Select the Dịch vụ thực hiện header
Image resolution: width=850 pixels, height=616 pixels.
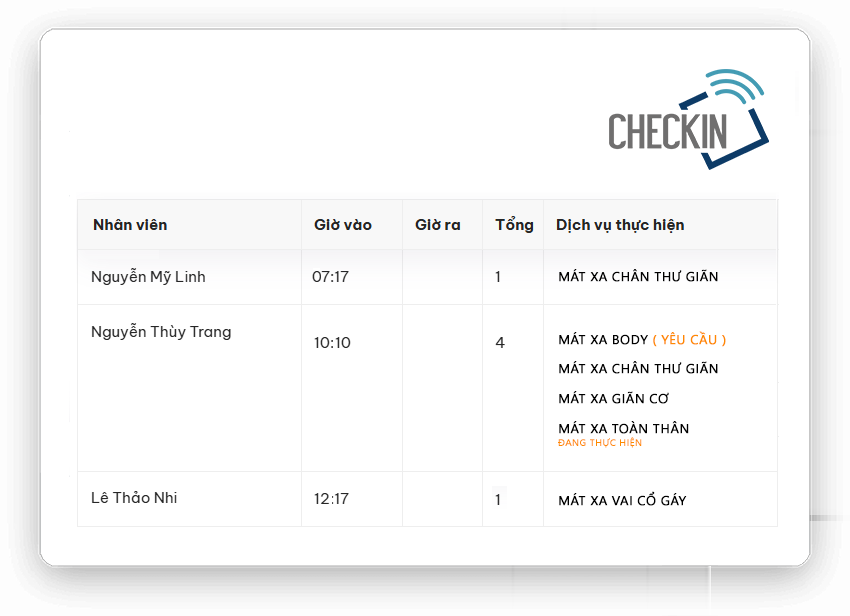(x=620, y=225)
